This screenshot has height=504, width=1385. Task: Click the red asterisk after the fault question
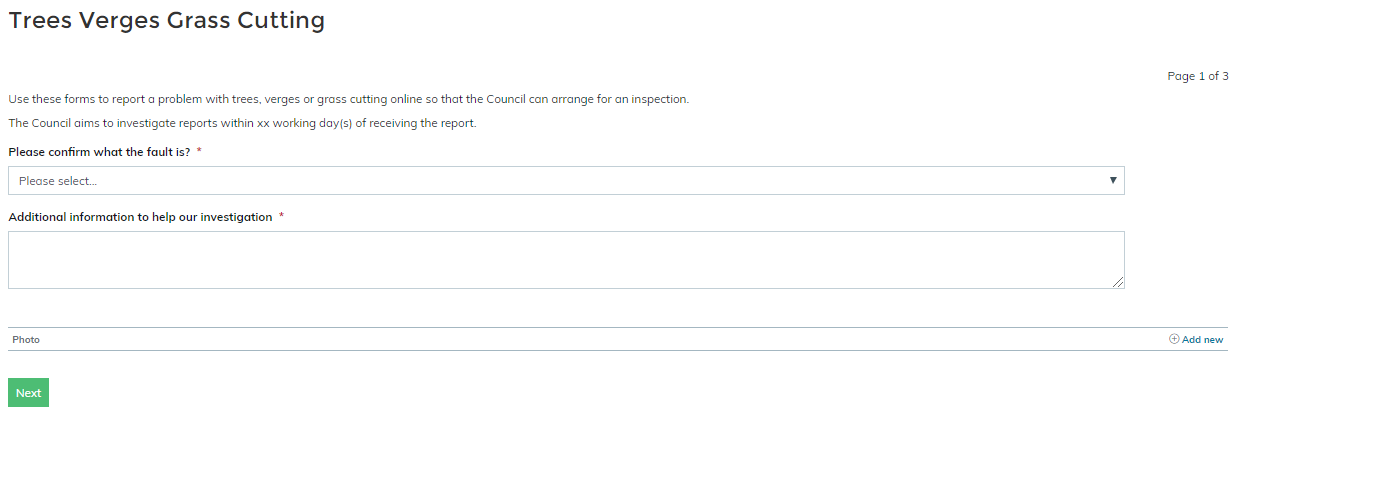(199, 152)
